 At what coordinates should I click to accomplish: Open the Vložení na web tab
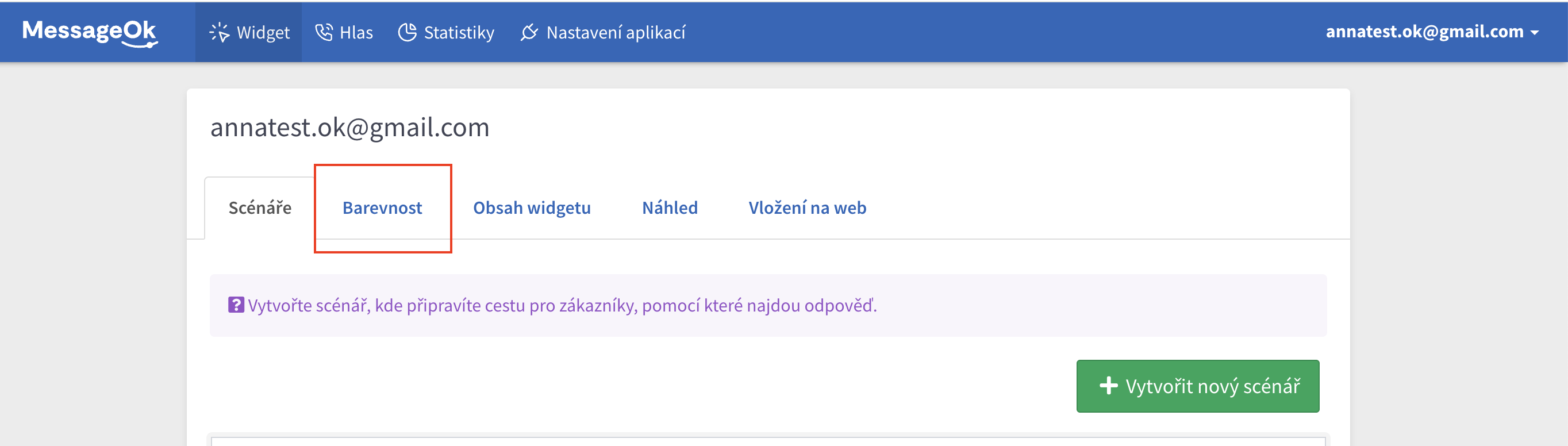807,208
